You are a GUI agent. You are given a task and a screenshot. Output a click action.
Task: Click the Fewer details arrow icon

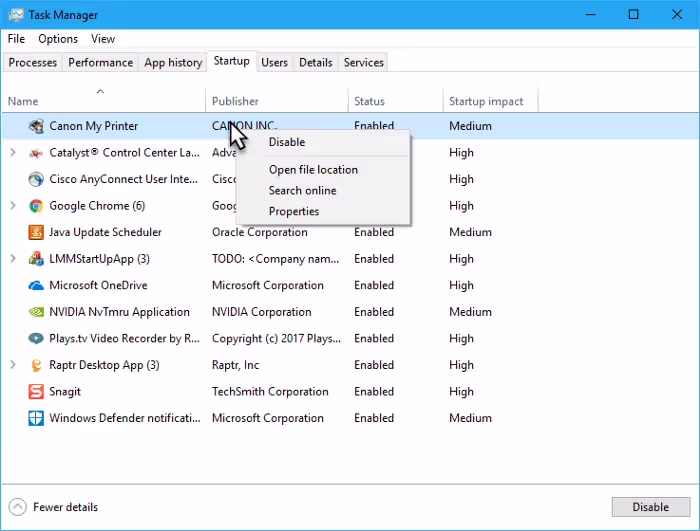click(17, 507)
